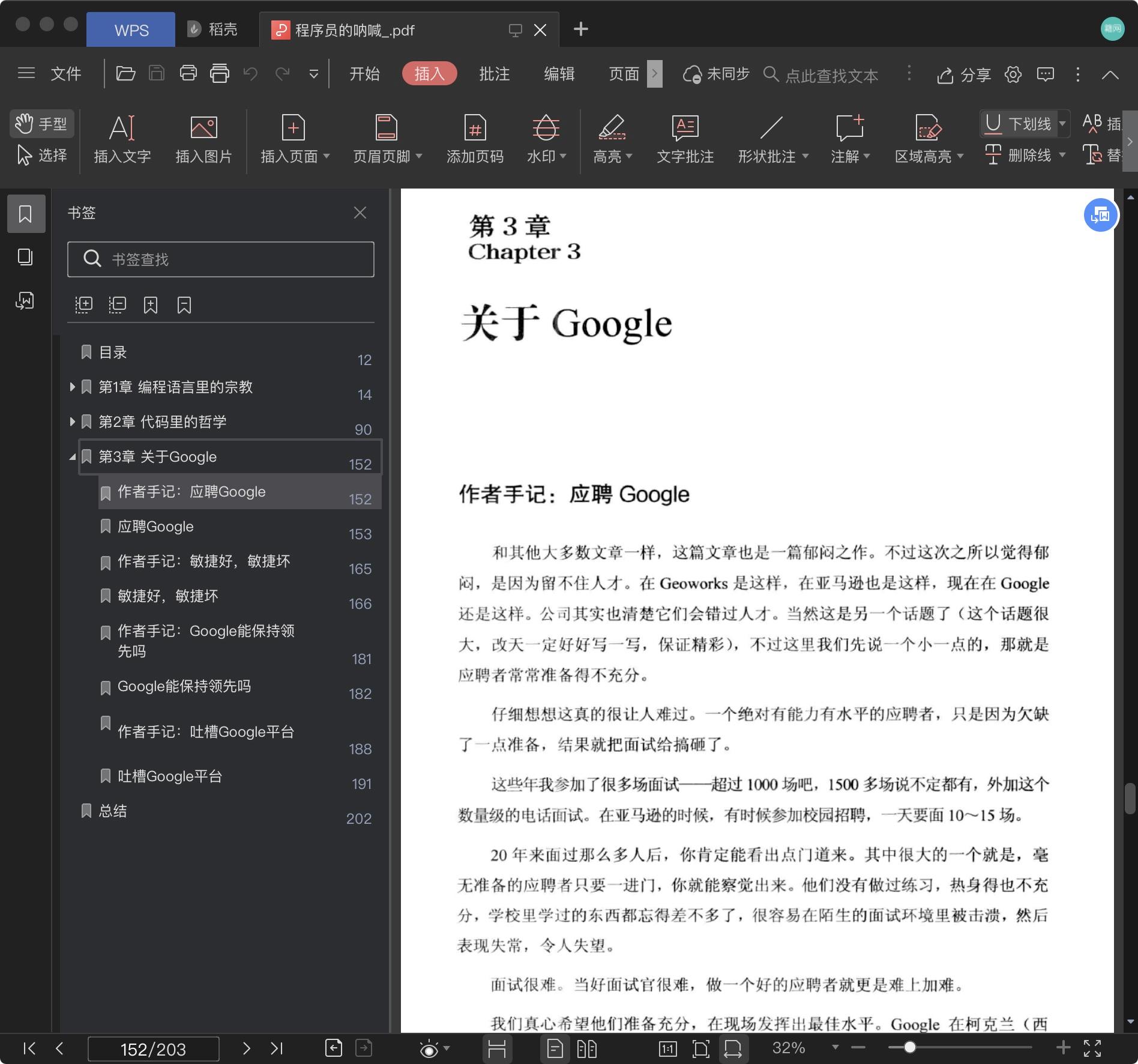Click the delete bookmark icon
Screen dimensions: 1138x1064
184,305
